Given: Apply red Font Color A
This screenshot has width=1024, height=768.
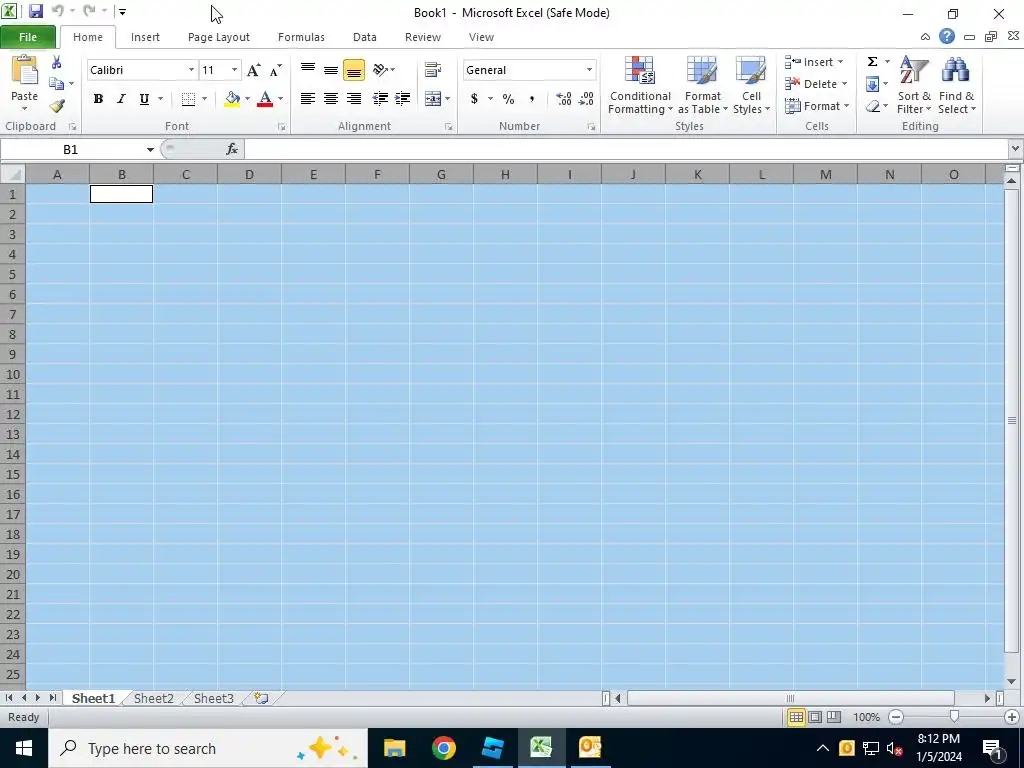Looking at the screenshot, I should click(x=264, y=99).
